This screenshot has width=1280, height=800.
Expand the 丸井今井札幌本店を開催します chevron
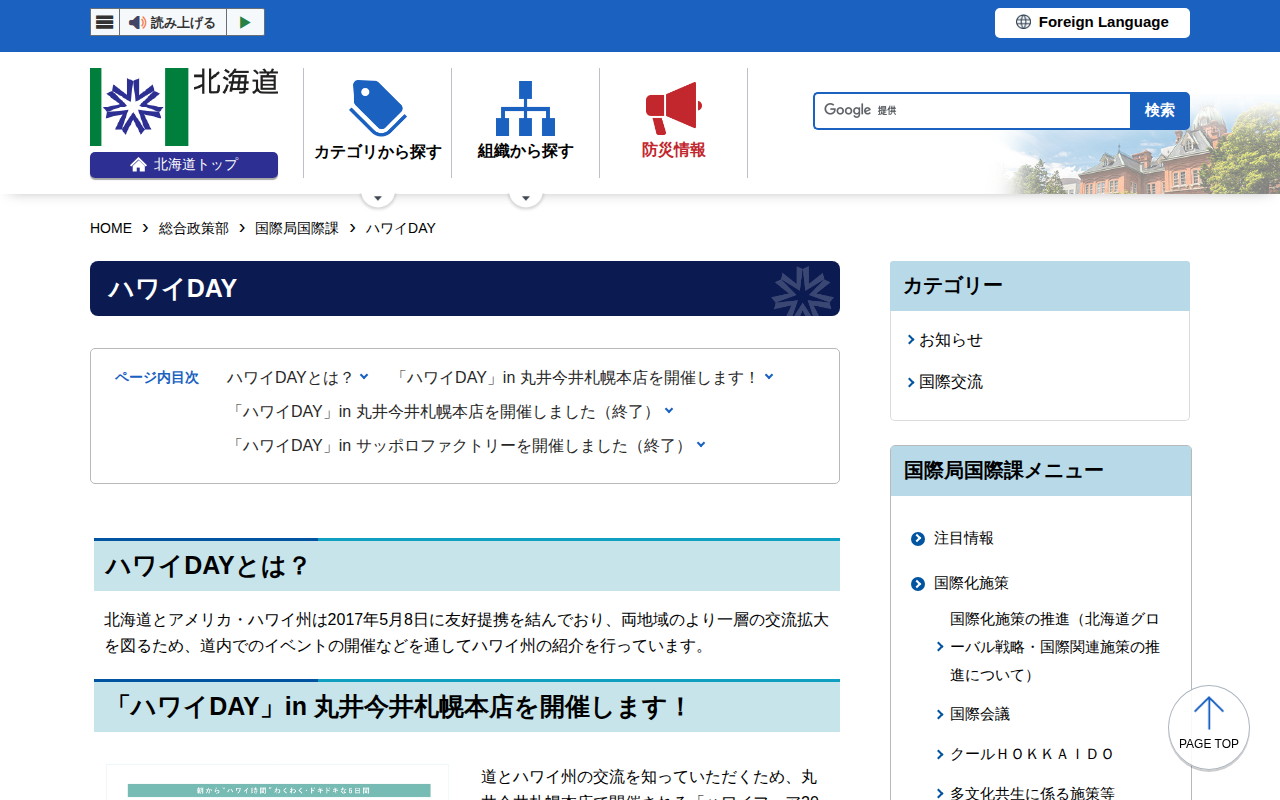768,376
